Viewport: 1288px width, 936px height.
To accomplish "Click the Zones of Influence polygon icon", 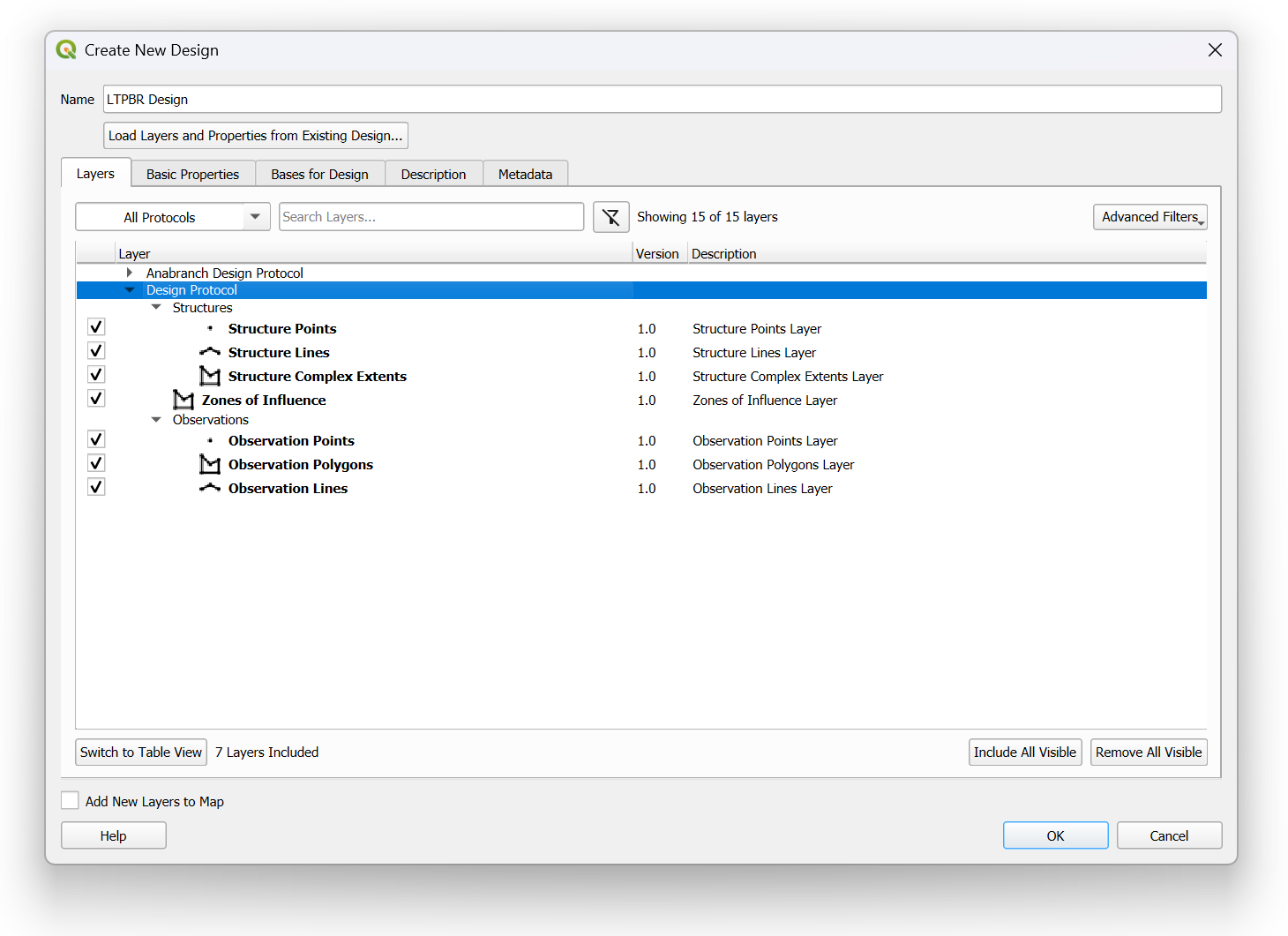I will pyautogui.click(x=183, y=401).
